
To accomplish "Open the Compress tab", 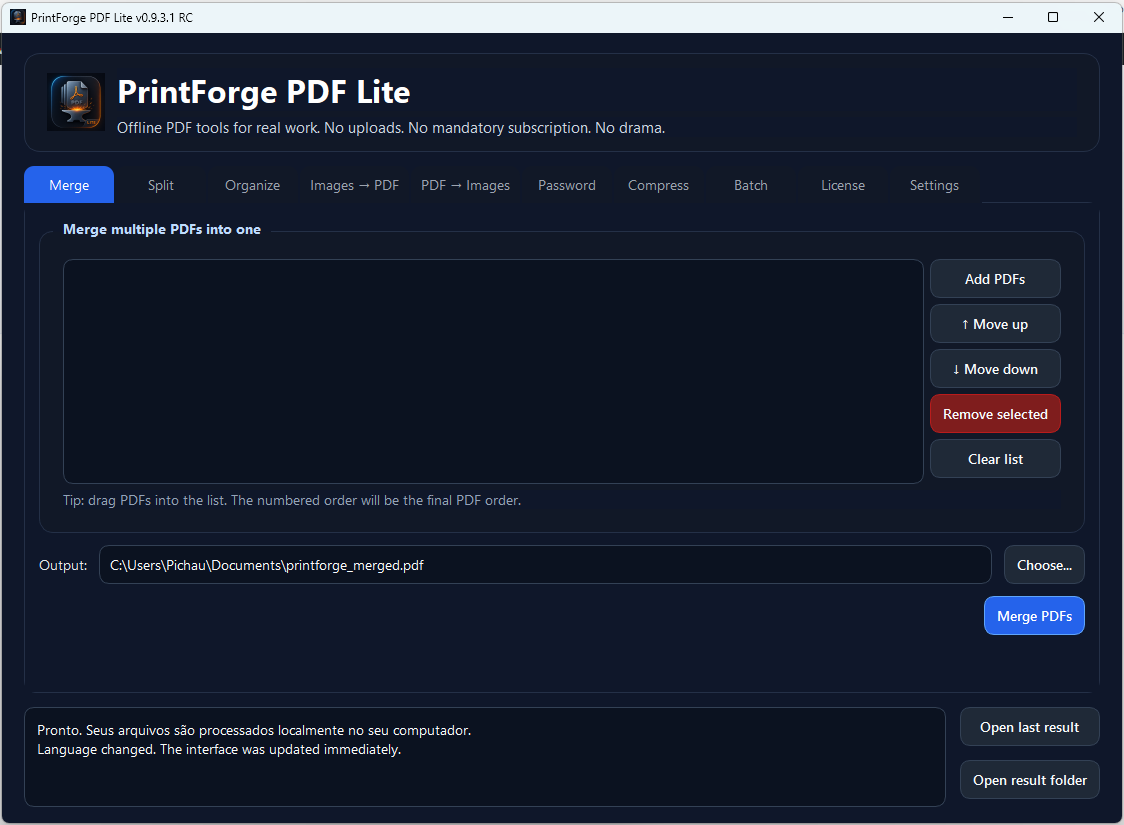I will [658, 185].
